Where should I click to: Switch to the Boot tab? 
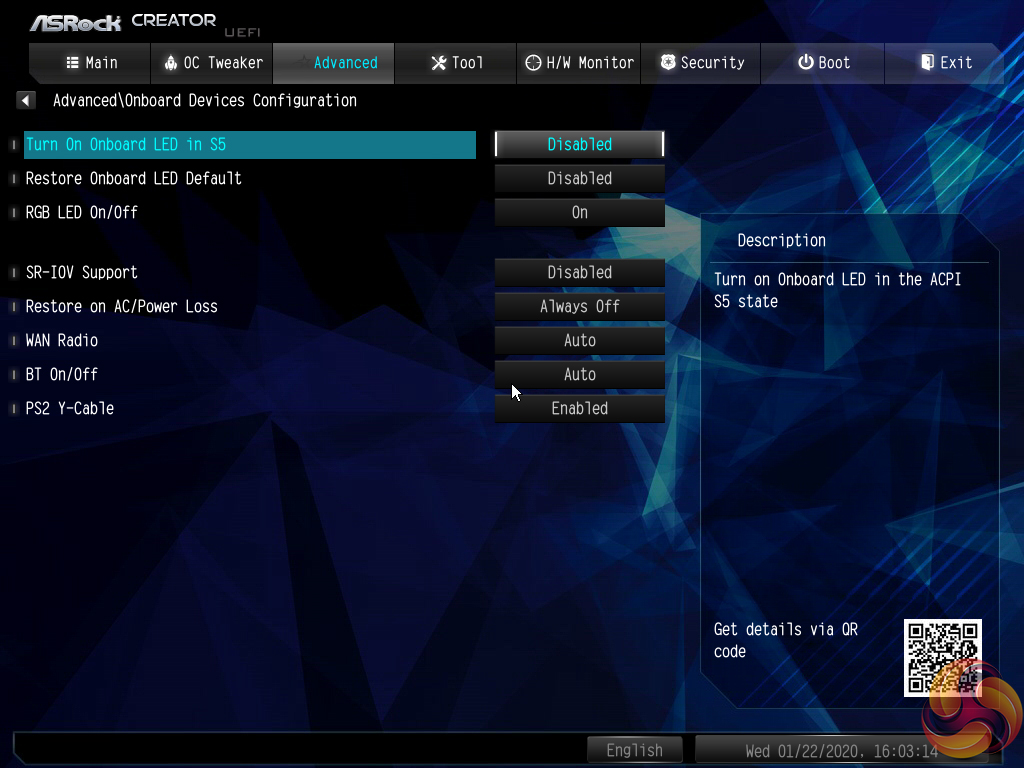(823, 63)
